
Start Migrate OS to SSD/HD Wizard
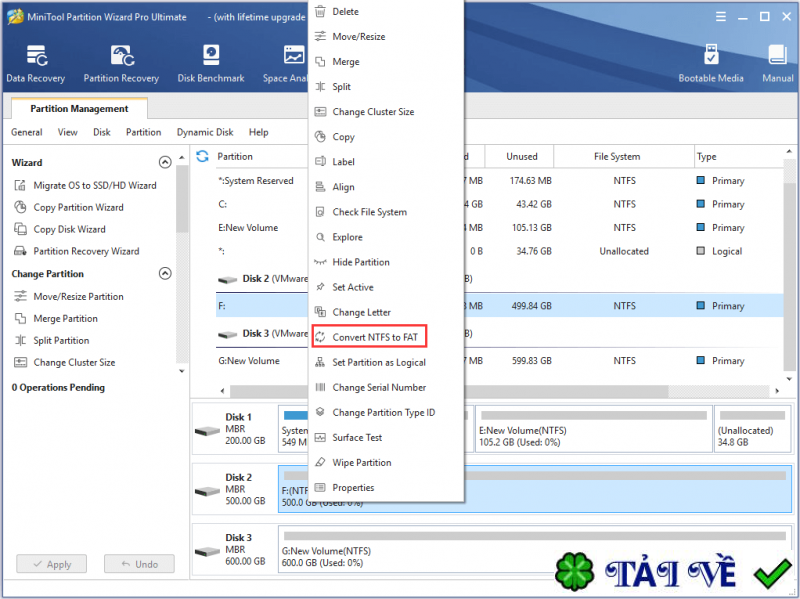point(94,185)
